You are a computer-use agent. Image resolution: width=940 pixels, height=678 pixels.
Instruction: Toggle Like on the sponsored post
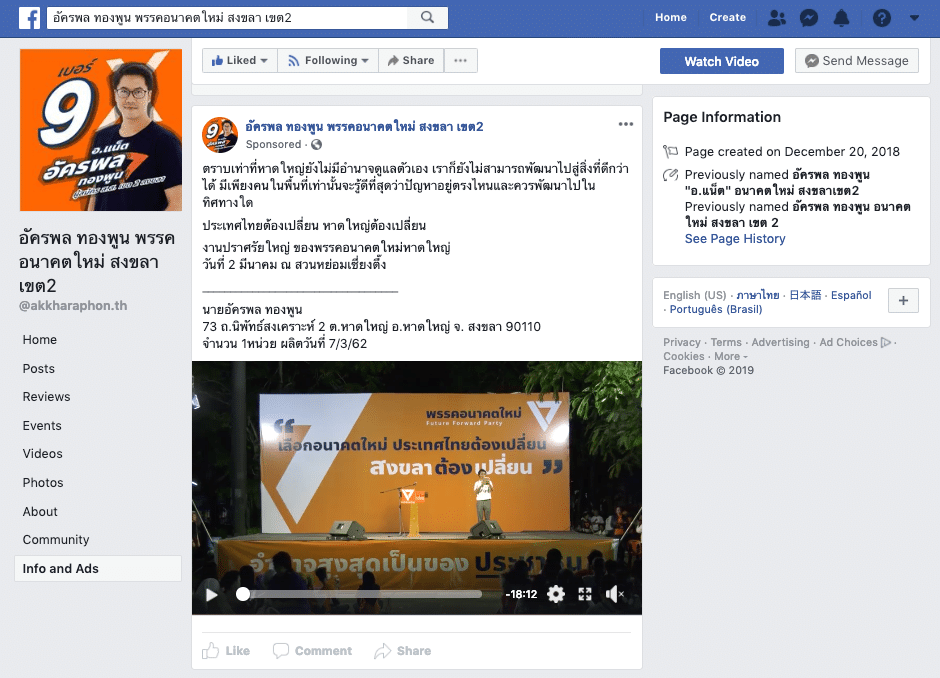coord(226,650)
